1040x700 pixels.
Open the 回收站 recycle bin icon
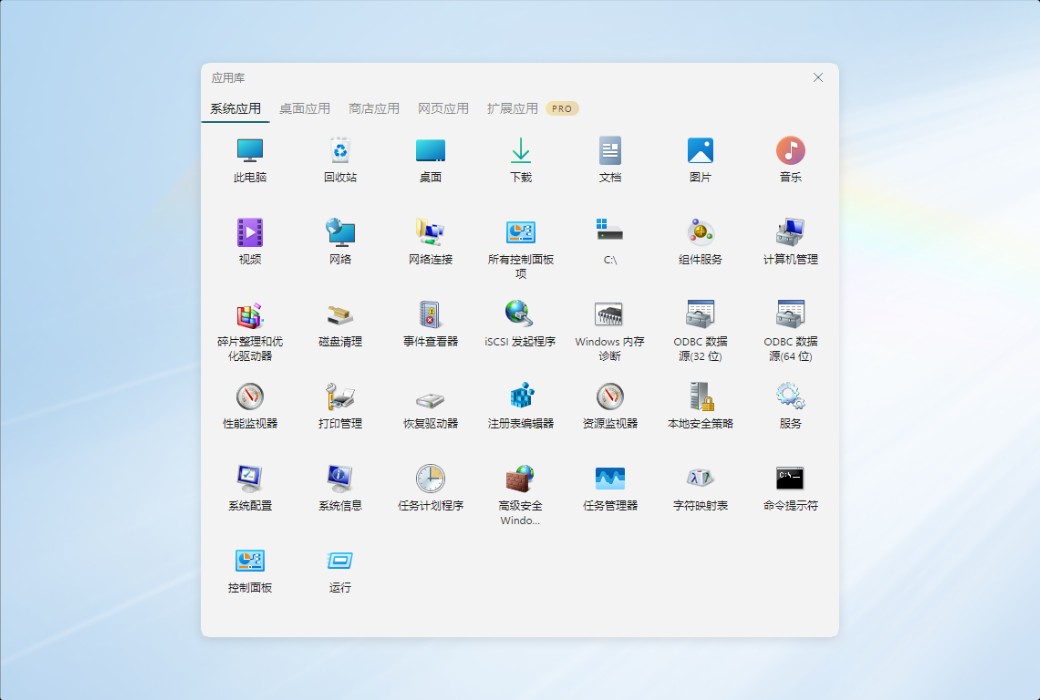pyautogui.click(x=340, y=151)
